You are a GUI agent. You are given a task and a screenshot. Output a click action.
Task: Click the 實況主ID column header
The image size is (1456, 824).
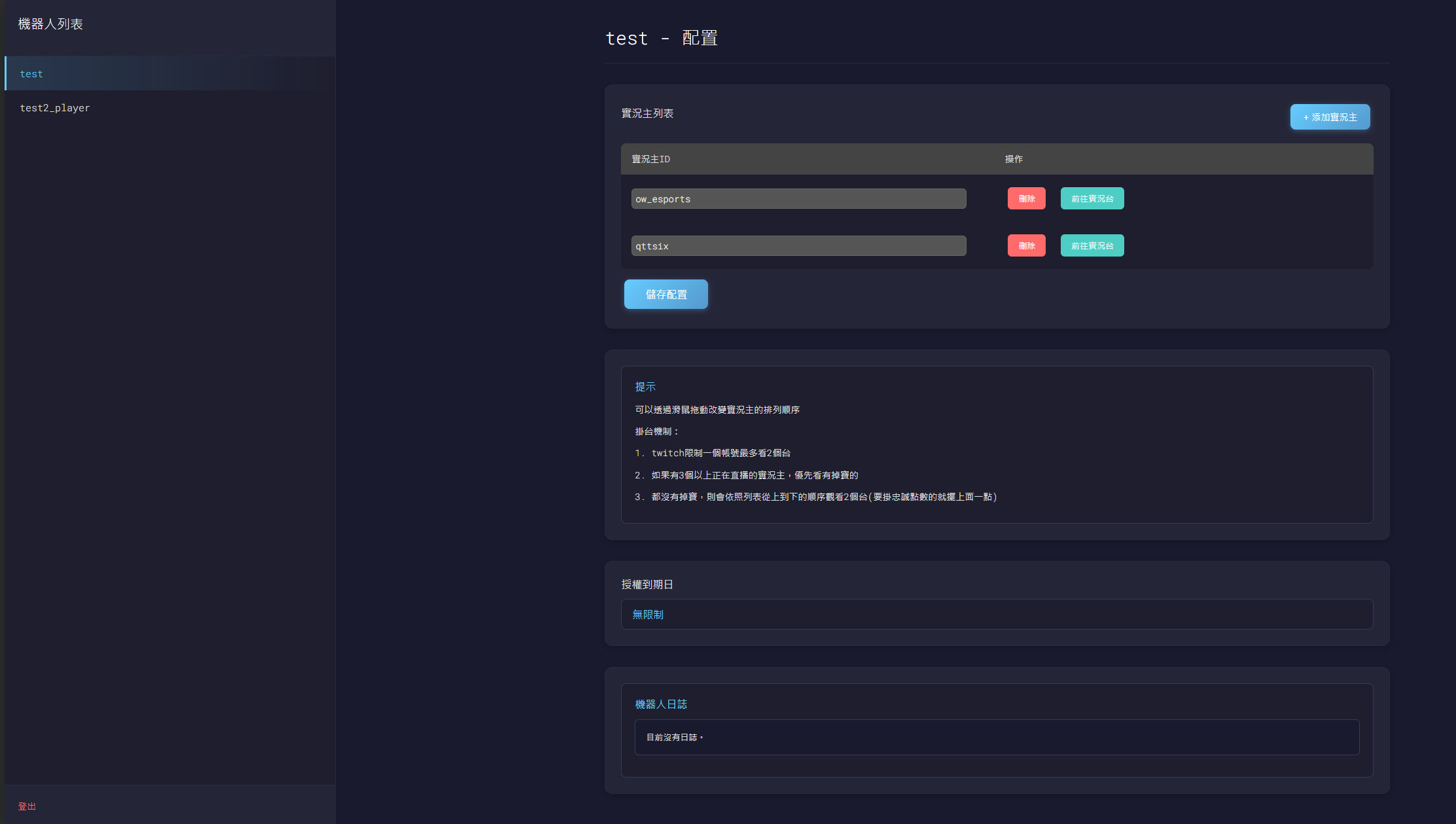650,159
